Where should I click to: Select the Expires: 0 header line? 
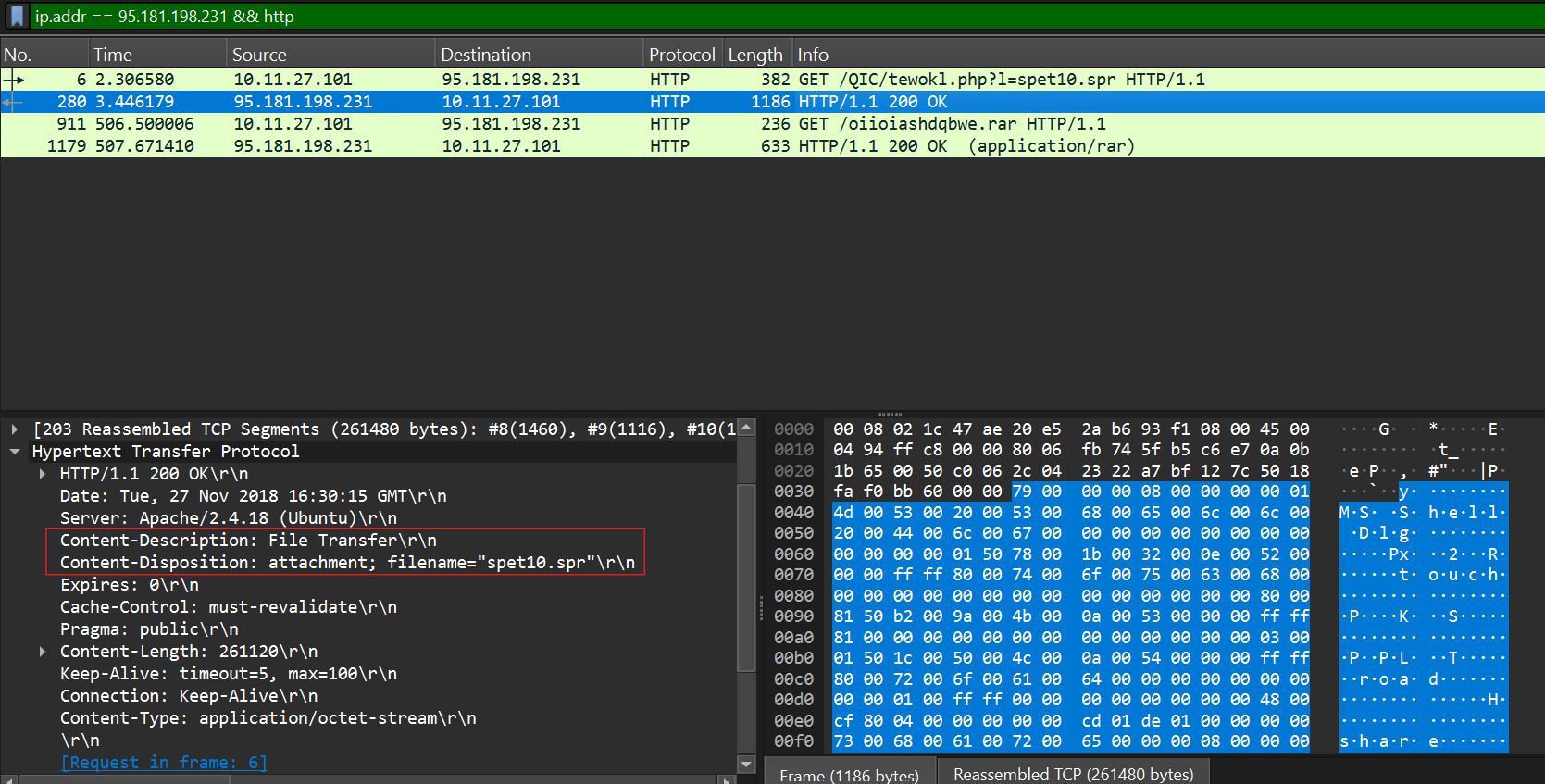point(129,585)
